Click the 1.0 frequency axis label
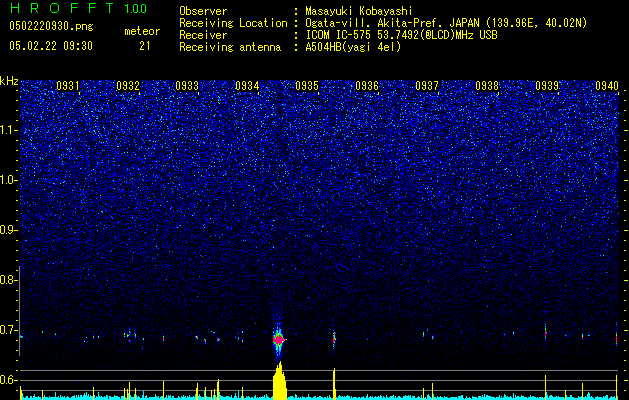This screenshot has height=400, width=629. coord(8,180)
